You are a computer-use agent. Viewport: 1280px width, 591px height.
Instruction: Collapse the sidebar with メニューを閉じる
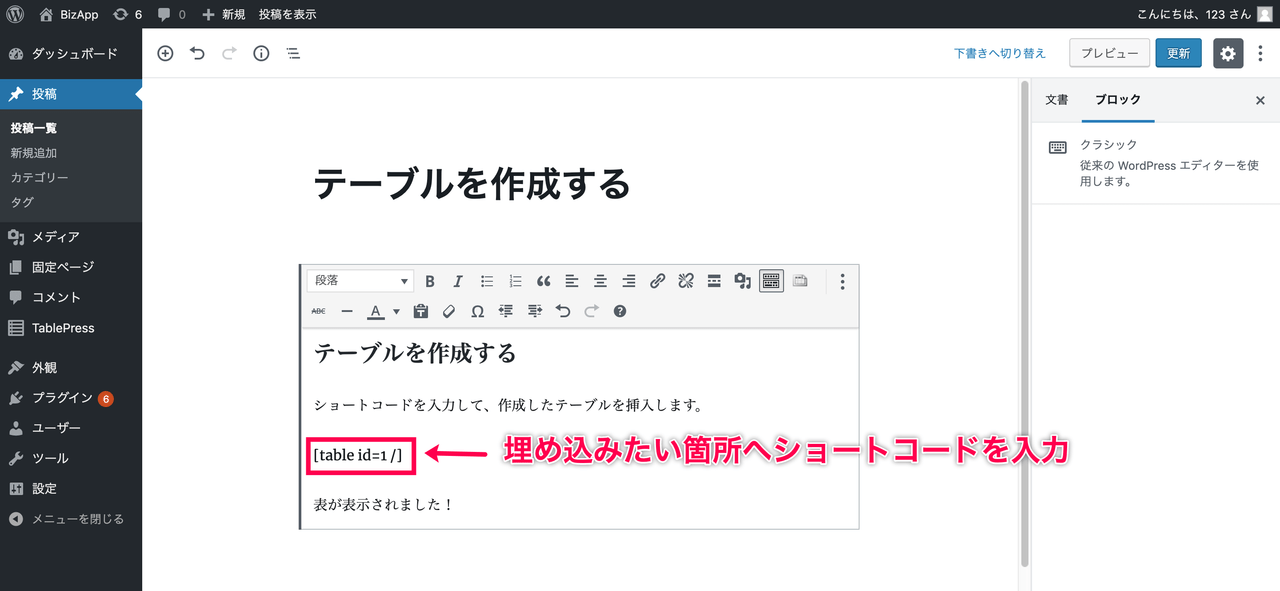pos(71,519)
